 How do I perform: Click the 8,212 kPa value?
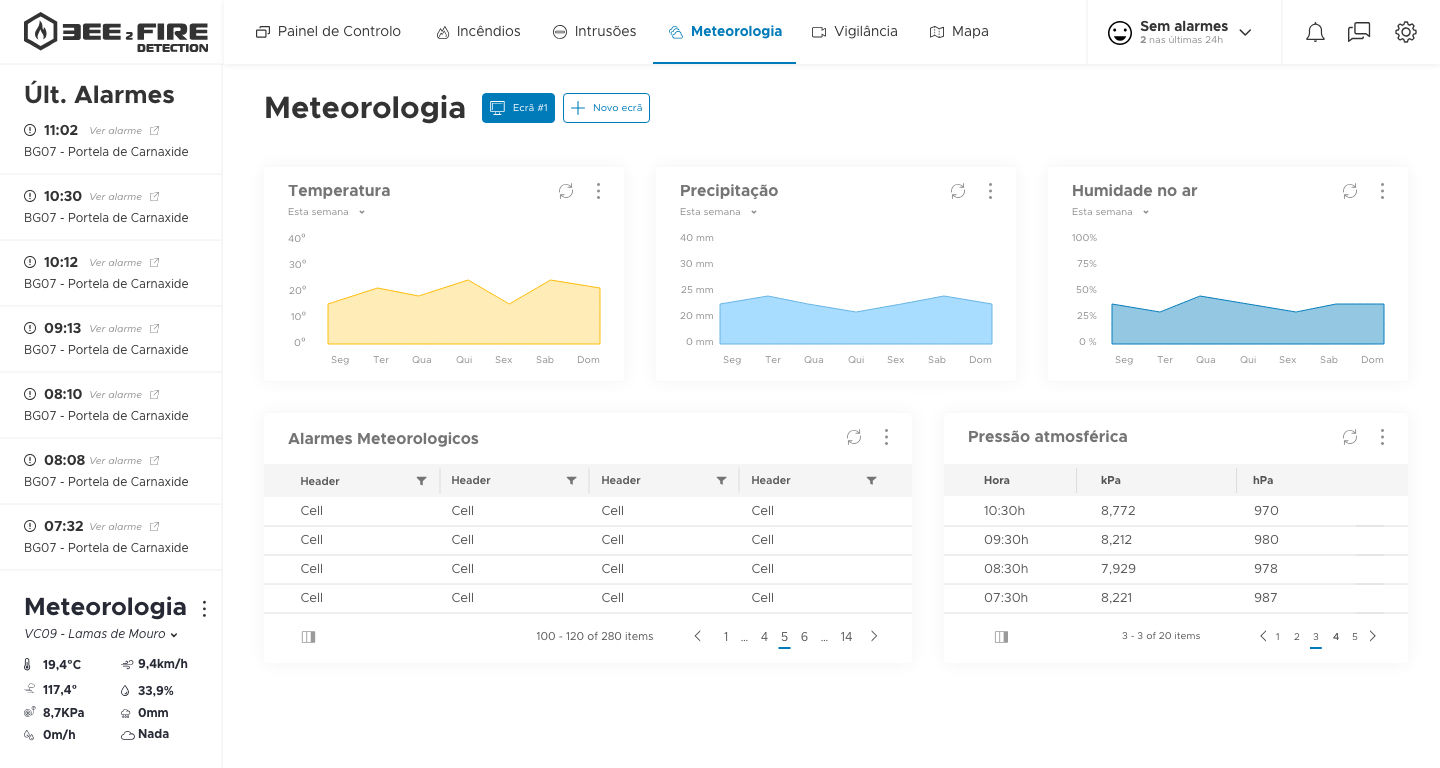[1117, 540]
